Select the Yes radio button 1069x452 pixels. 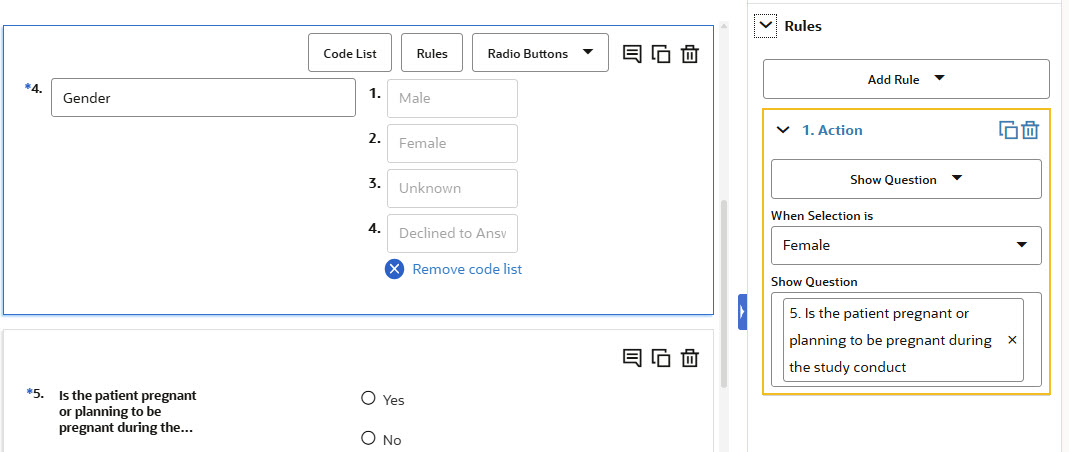coord(368,398)
